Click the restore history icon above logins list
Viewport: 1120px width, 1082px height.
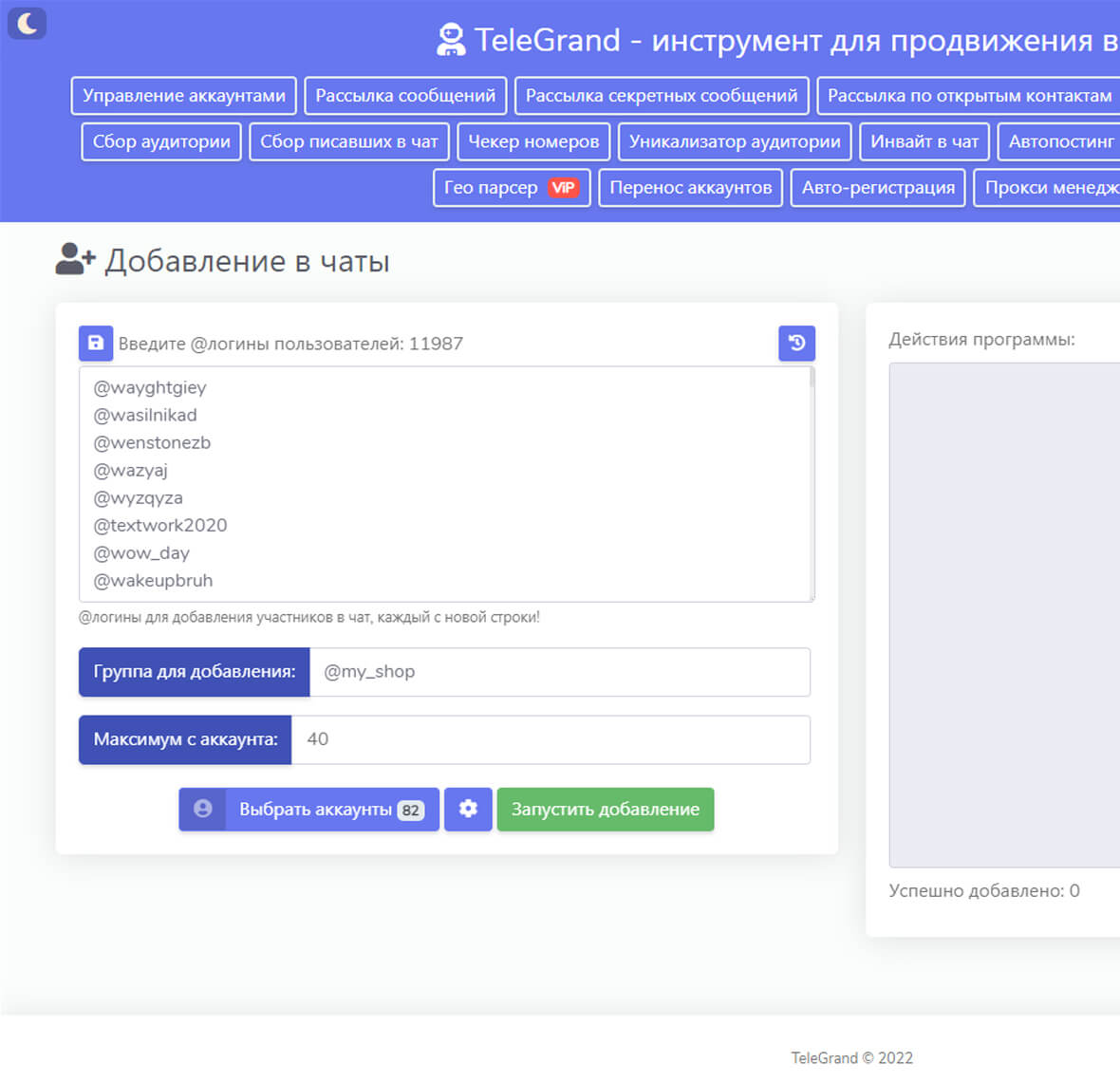click(796, 343)
